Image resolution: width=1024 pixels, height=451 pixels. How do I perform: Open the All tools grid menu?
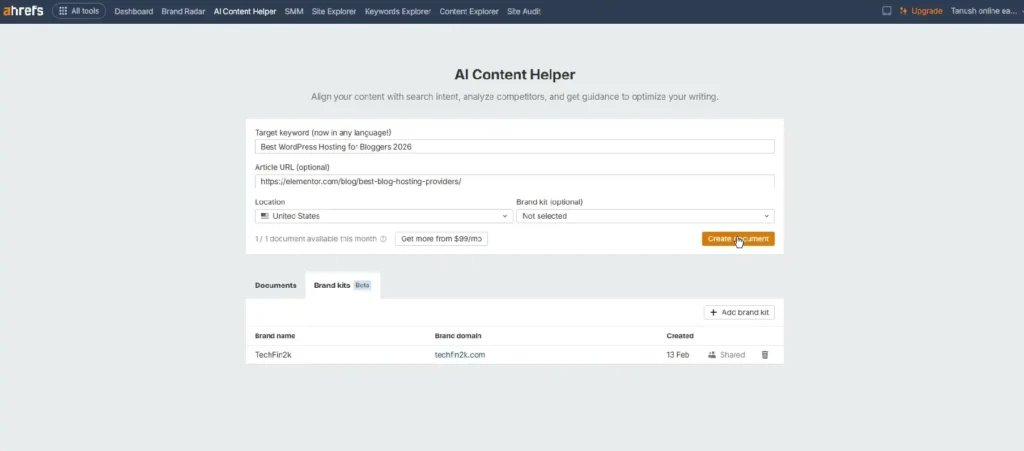click(79, 11)
